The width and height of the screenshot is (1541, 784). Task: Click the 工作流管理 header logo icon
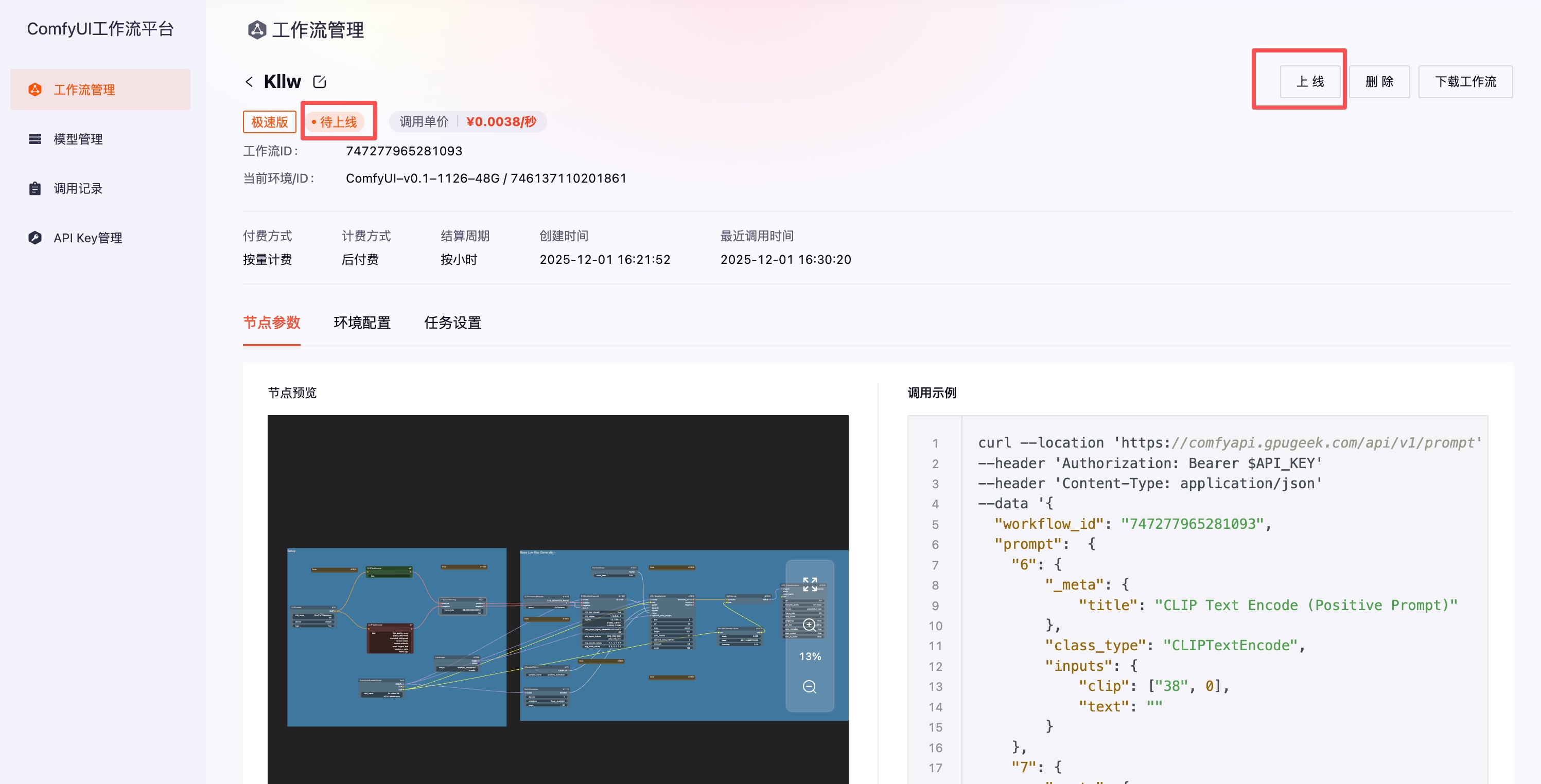click(257, 30)
